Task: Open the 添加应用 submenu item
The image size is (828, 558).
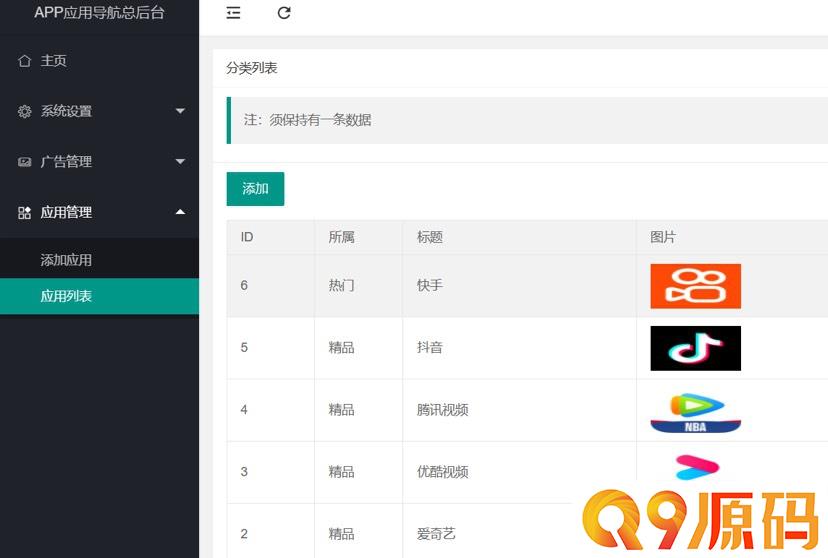Action: click(x=99, y=260)
